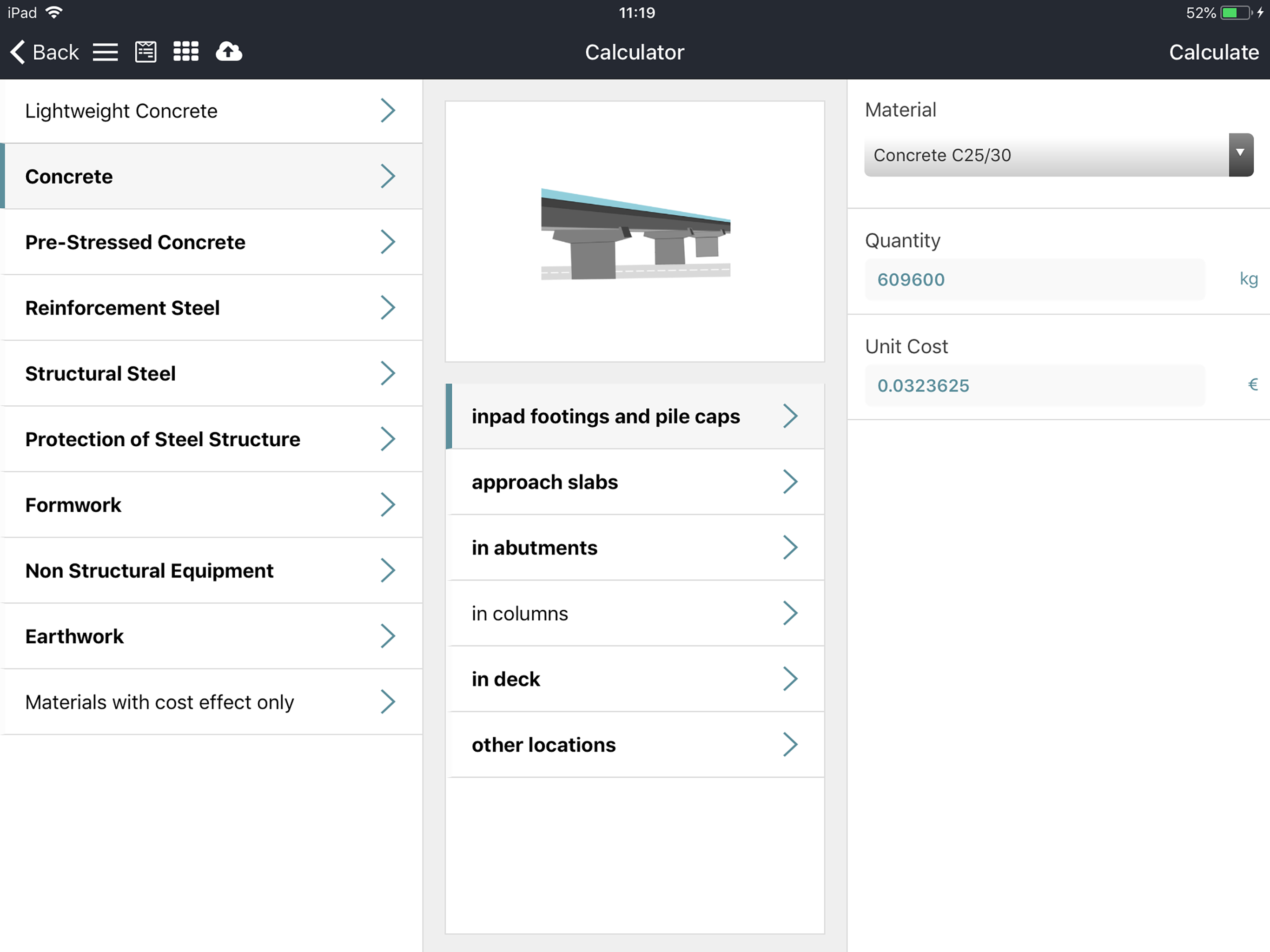Tap other locations chevron arrow
Image resolution: width=1270 pixels, height=952 pixels.
(x=790, y=745)
